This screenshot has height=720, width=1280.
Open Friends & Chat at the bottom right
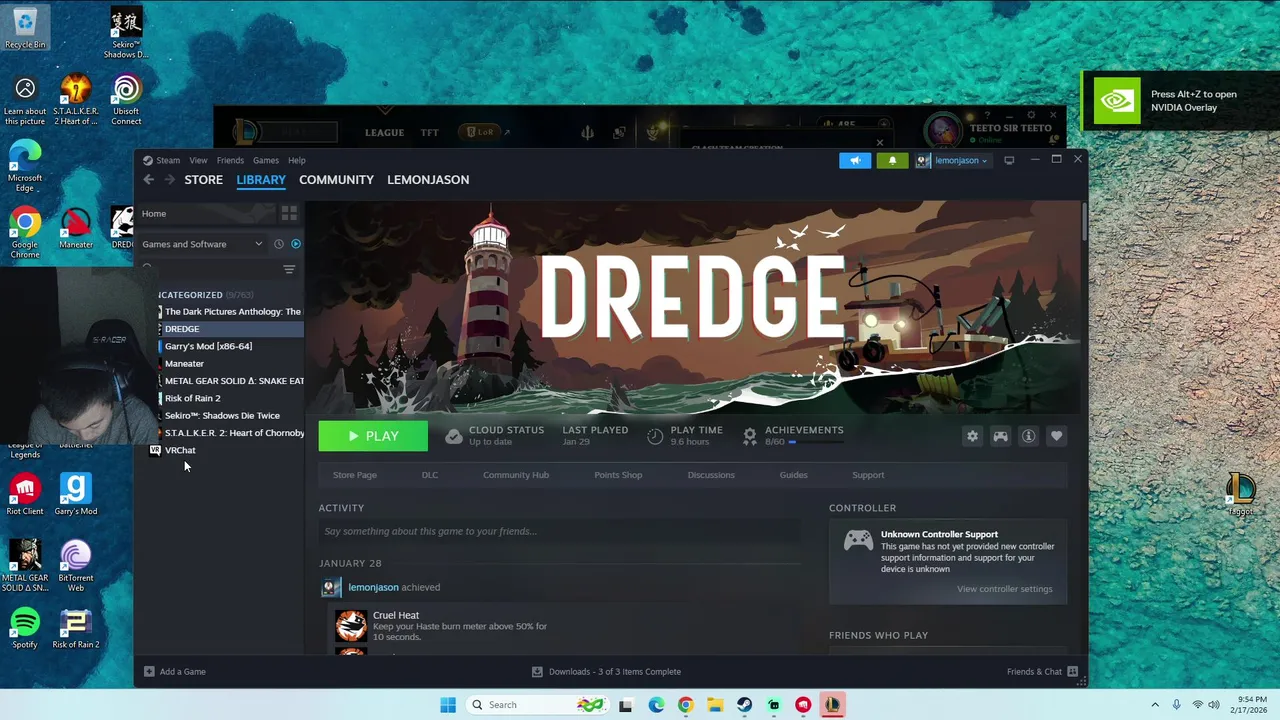click(1042, 672)
